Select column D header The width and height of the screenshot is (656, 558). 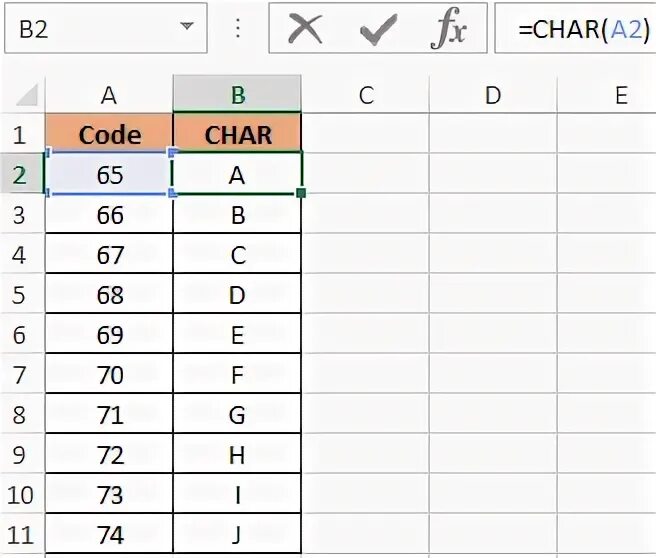[x=493, y=95]
